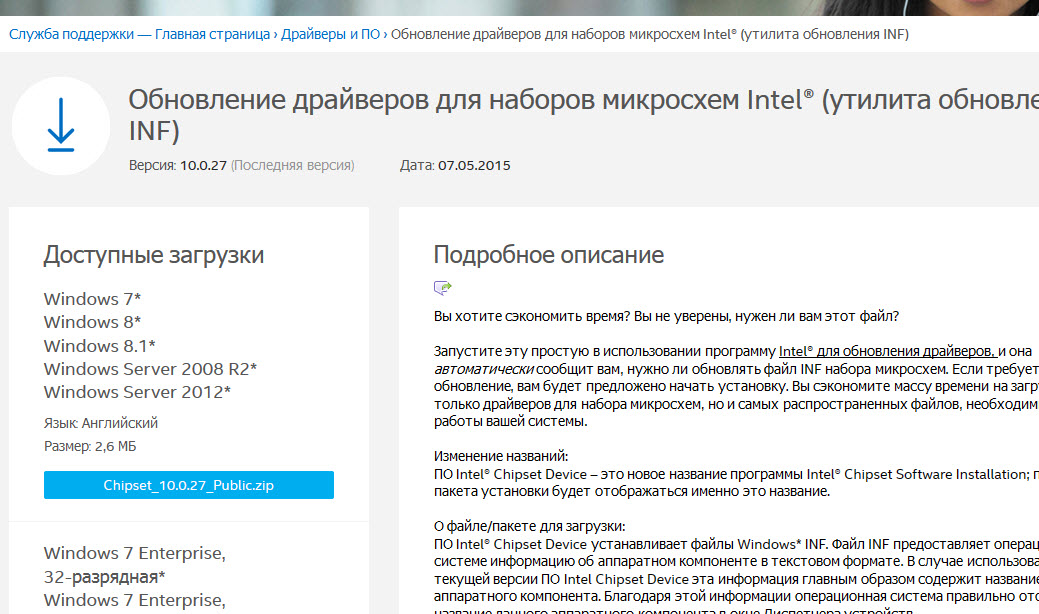Choose the Windows Server 2012* entry
The height and width of the screenshot is (614, 1039).
pos(137,392)
